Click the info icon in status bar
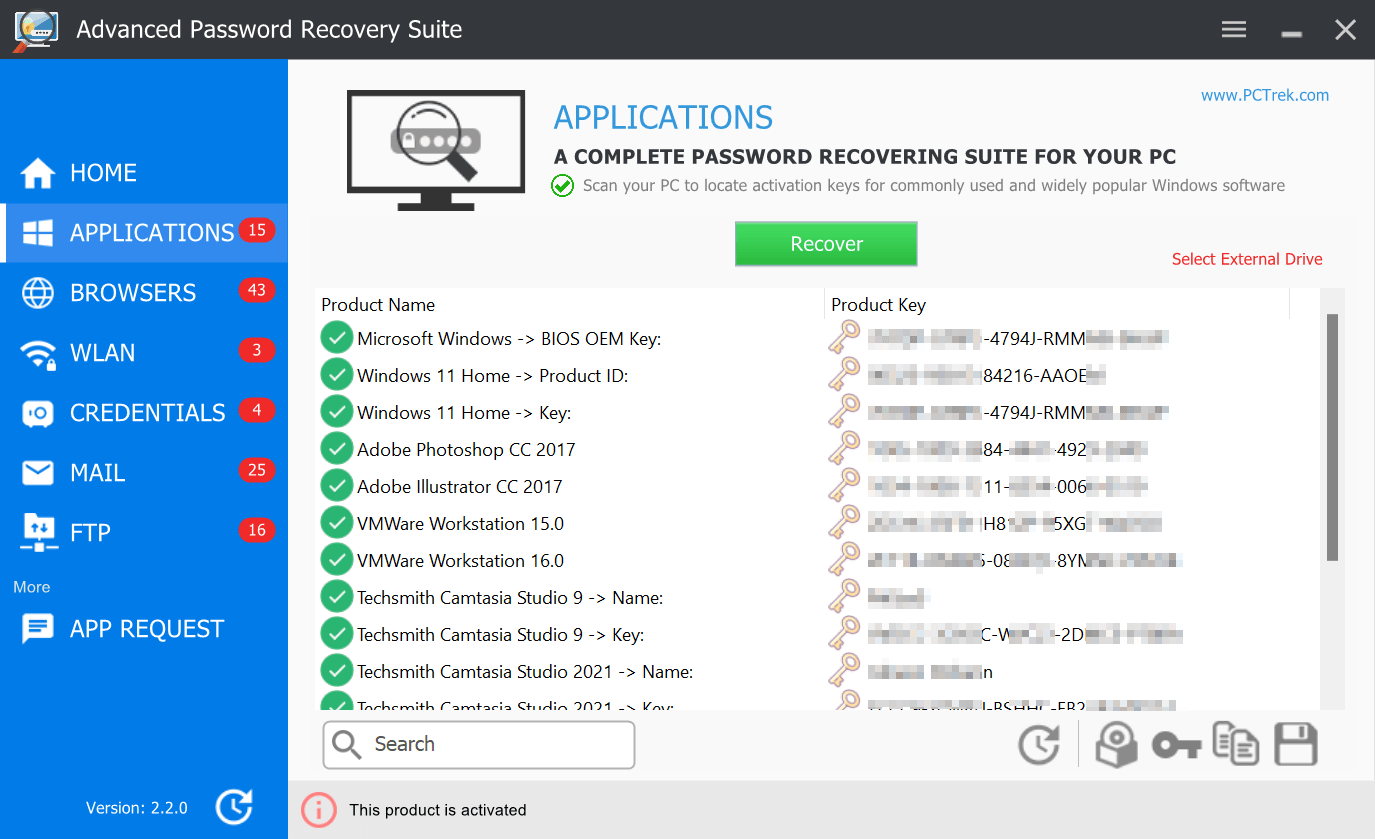 (319, 810)
